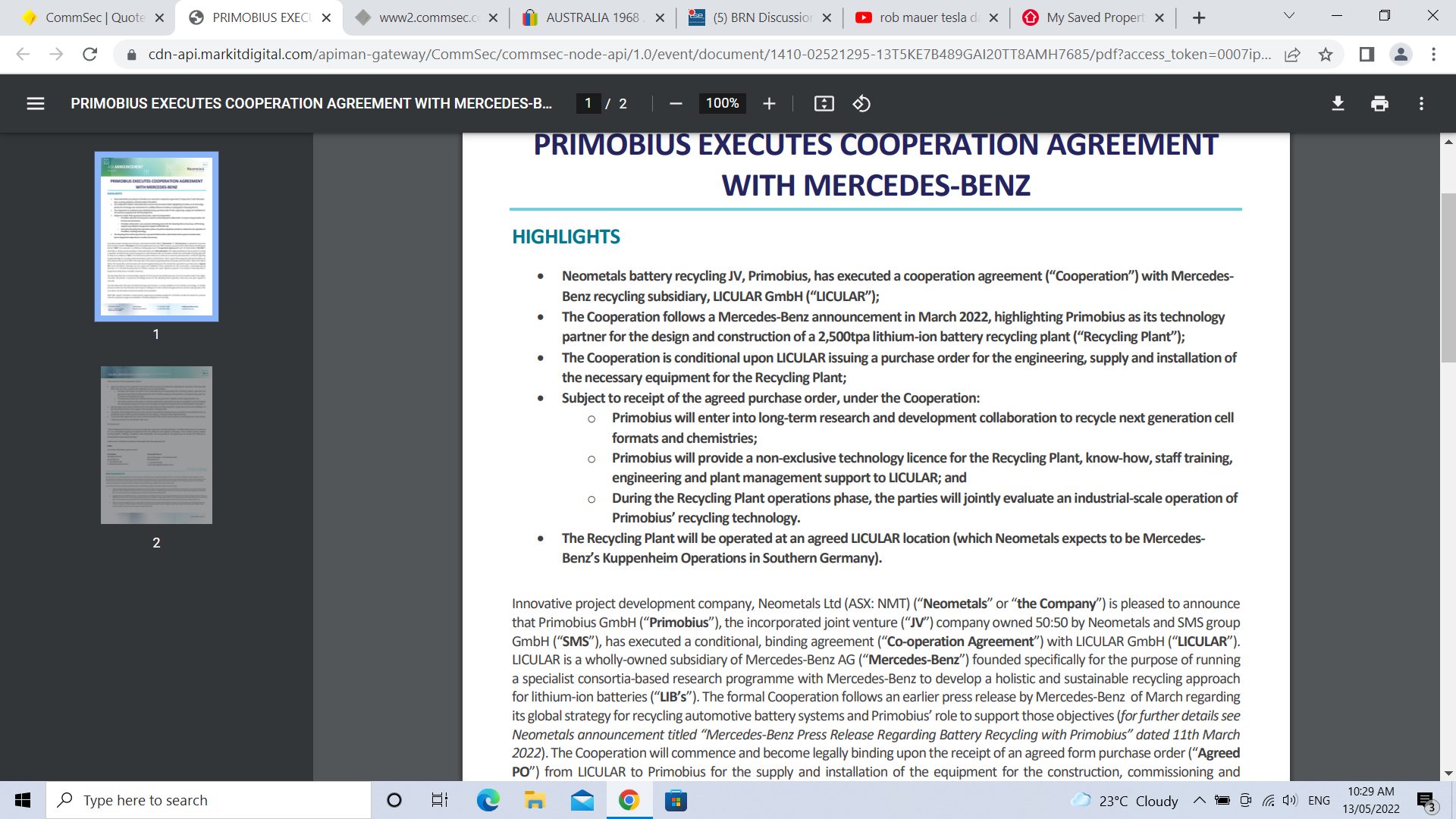Open File Explorer from taskbar
The width and height of the screenshot is (1456, 819).
535,800
